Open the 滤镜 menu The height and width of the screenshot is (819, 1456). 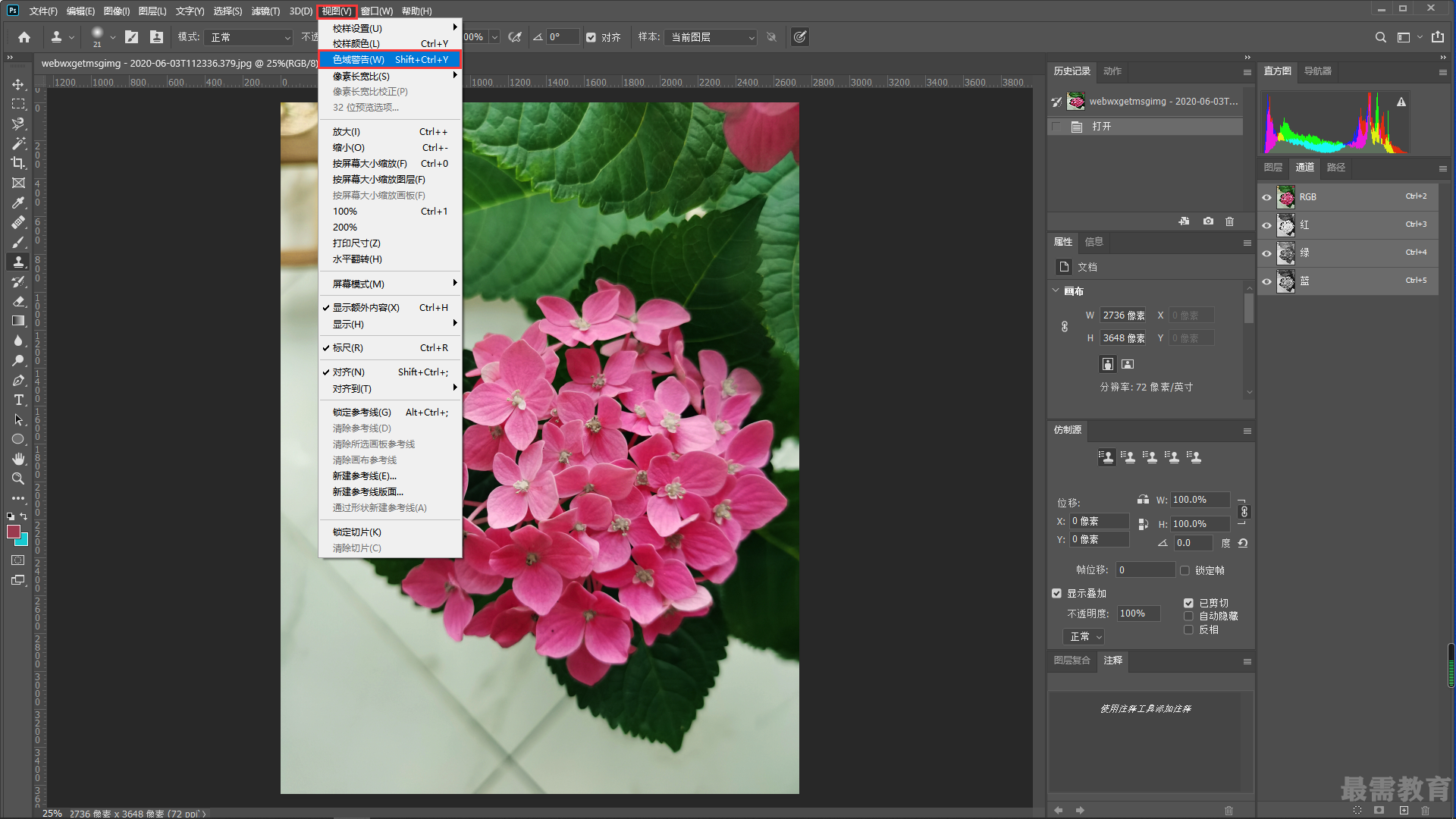265,11
